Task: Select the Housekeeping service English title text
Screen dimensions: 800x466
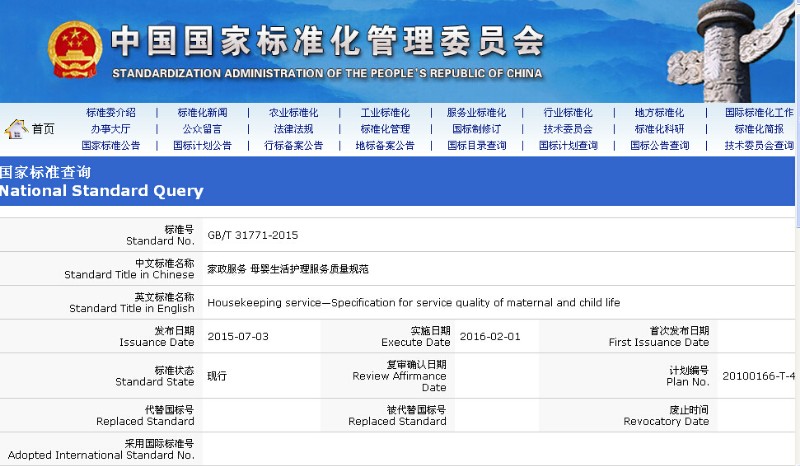Action: (414, 303)
